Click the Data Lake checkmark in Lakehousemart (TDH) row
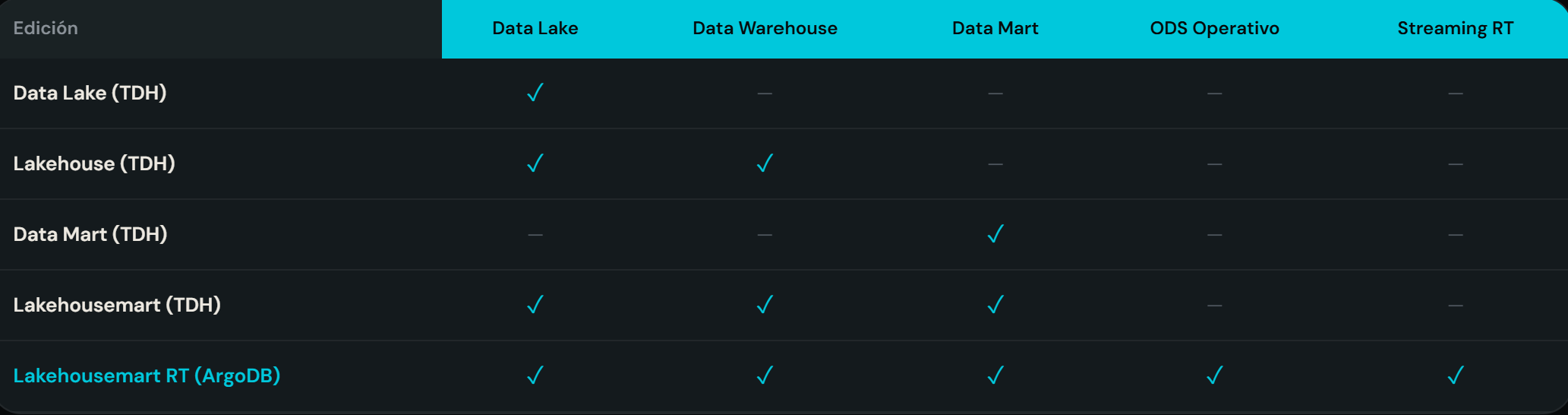The image size is (1568, 415). coord(535,305)
